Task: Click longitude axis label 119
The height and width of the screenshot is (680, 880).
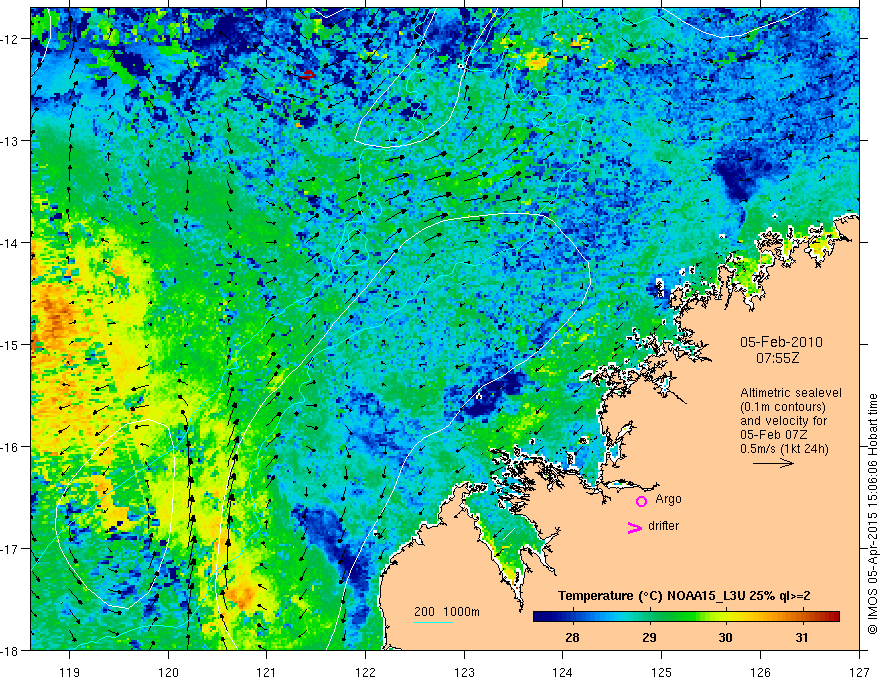Action: [x=70, y=672]
